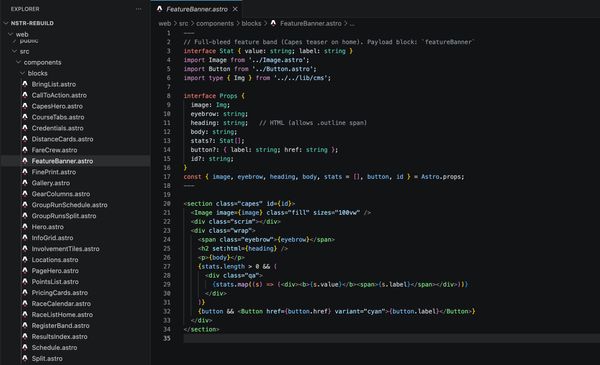
Task: Select the highlighted FeatureBanner.astro tree row
Action: pos(75,161)
